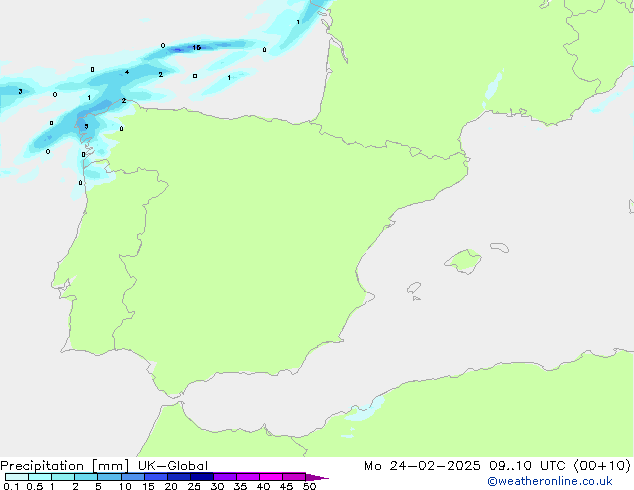Click the 45–50 mm magenta legend swatch

pyautogui.click(x=294, y=477)
